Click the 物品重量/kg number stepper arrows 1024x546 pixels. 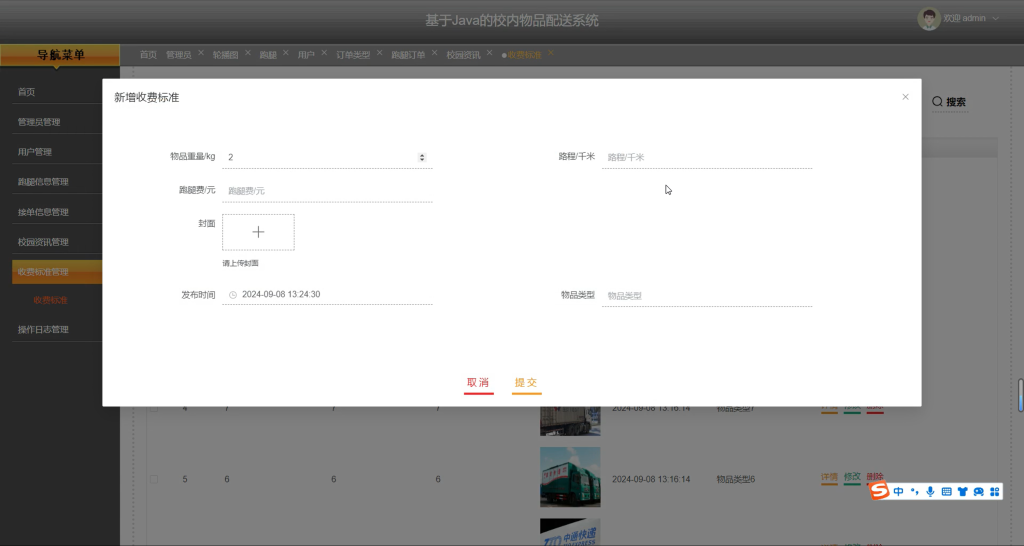(422, 157)
